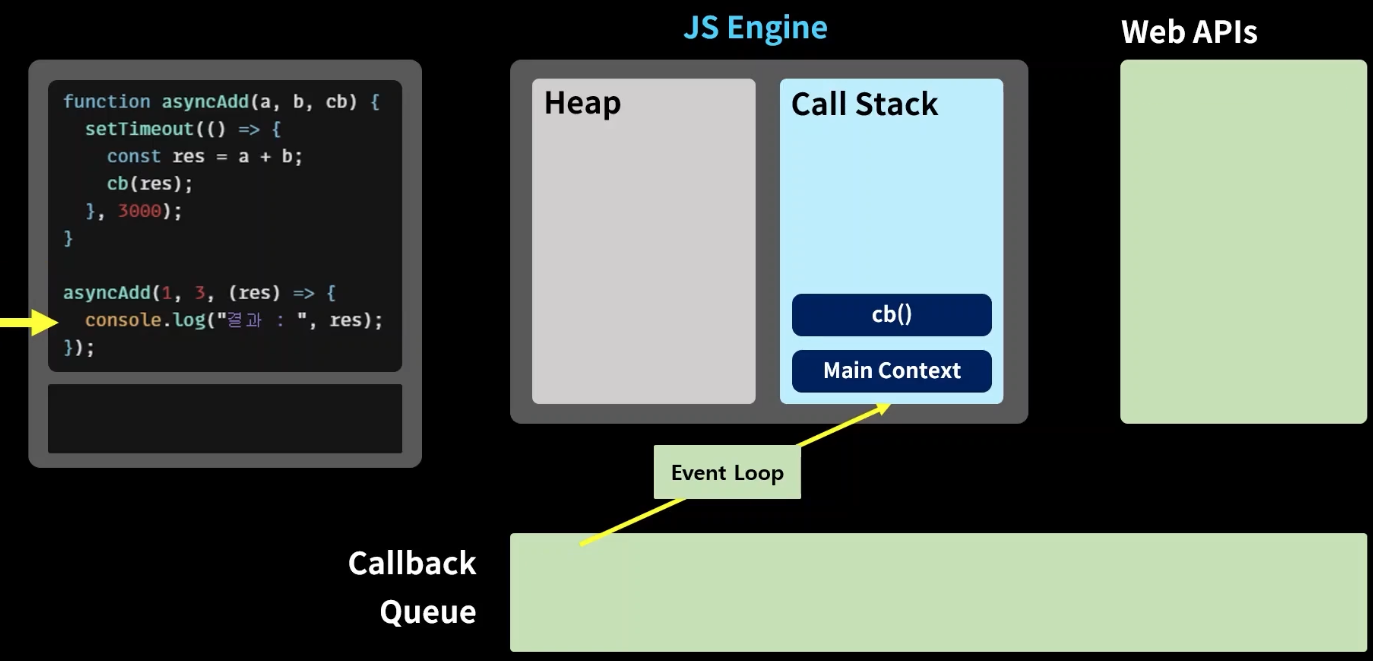Click the 'Queue' label text
This screenshot has height=661, width=1373.
pos(428,612)
